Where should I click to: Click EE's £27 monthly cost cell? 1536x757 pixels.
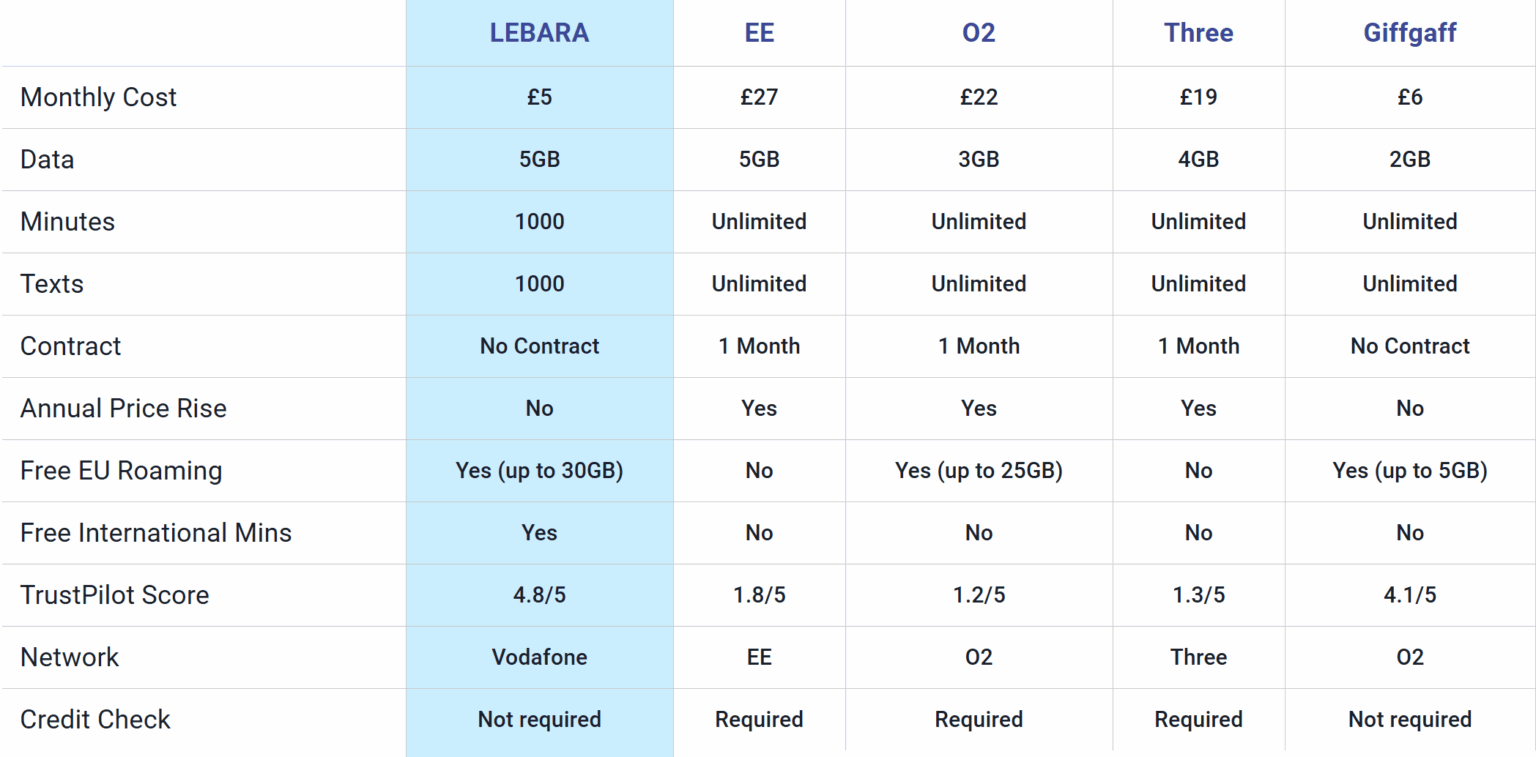(759, 97)
